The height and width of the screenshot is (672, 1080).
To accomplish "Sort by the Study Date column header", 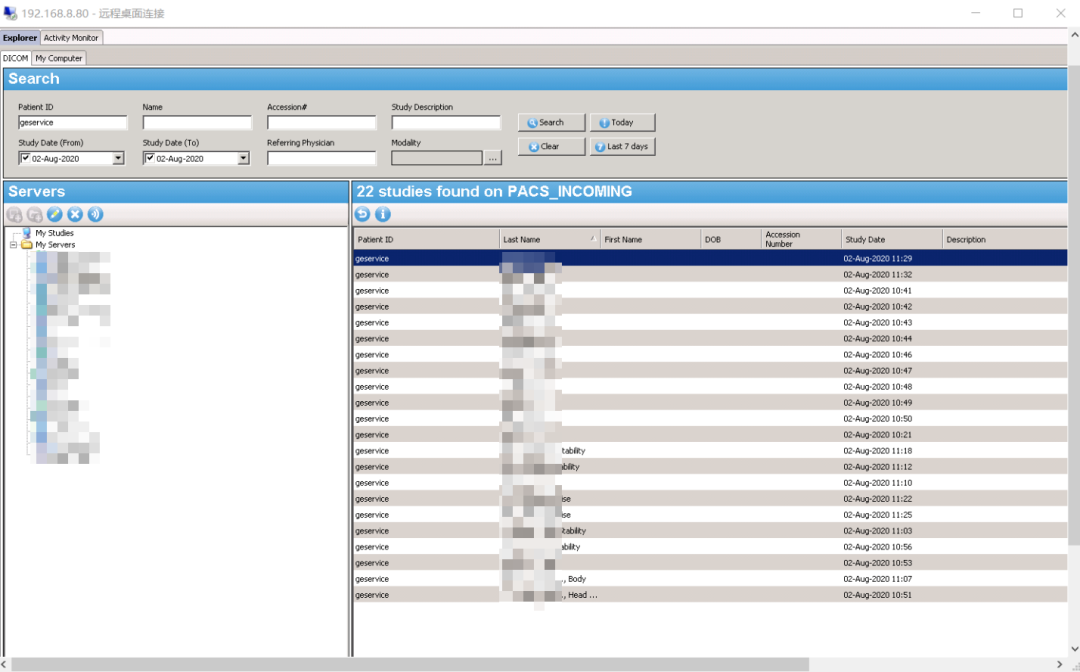I will pos(892,240).
